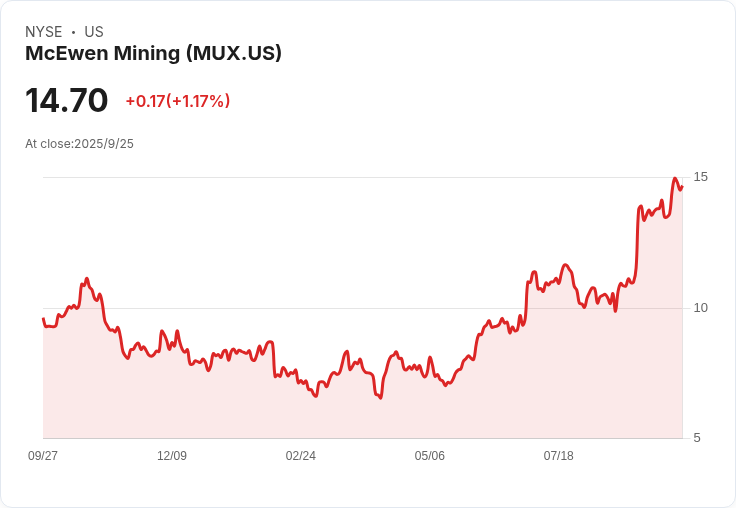The width and height of the screenshot is (736, 508).
Task: Click the 15 price axis label
Action: 700,177
